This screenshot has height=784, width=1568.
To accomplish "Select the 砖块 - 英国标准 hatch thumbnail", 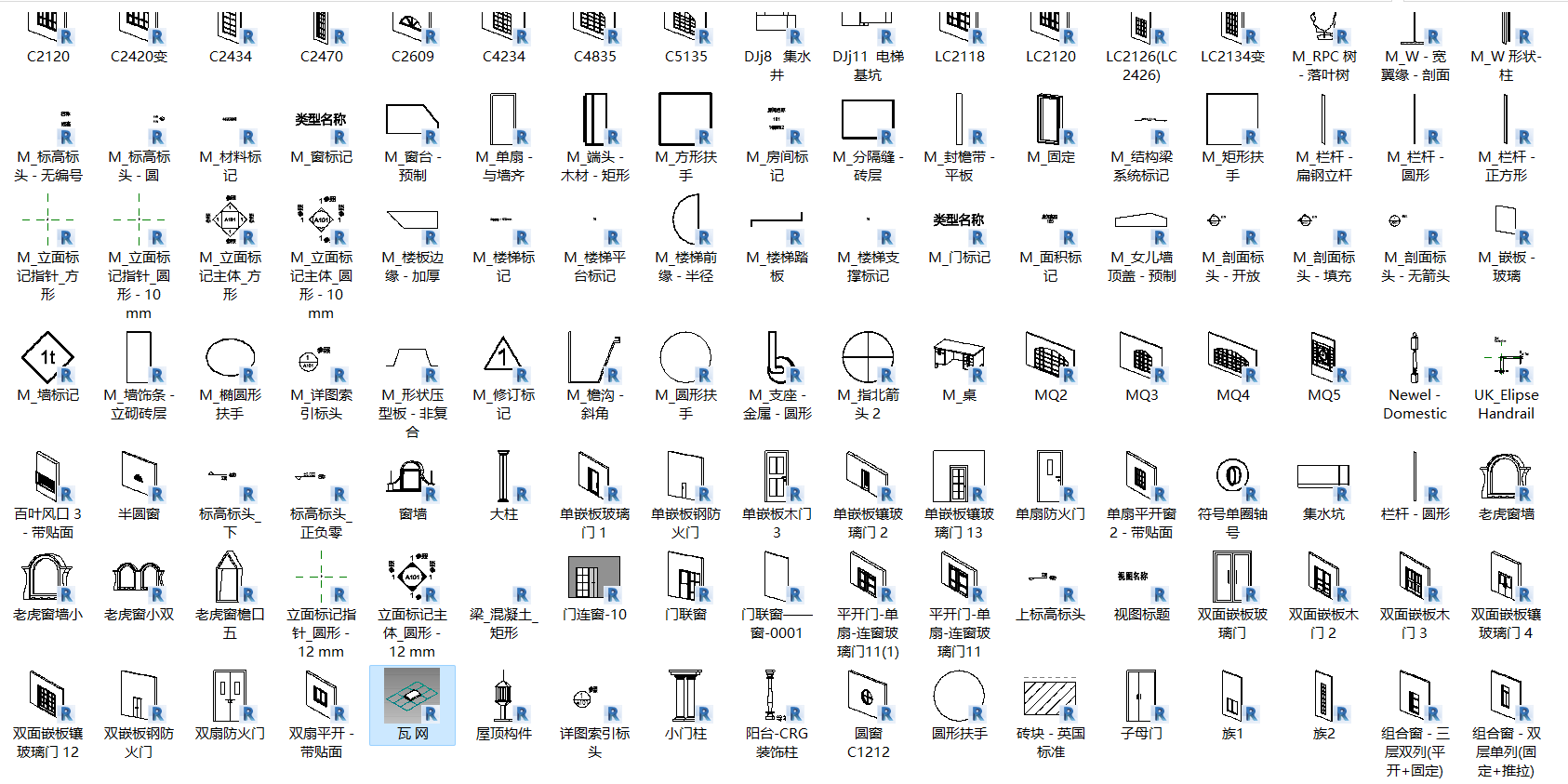I will pyautogui.click(x=1050, y=698).
